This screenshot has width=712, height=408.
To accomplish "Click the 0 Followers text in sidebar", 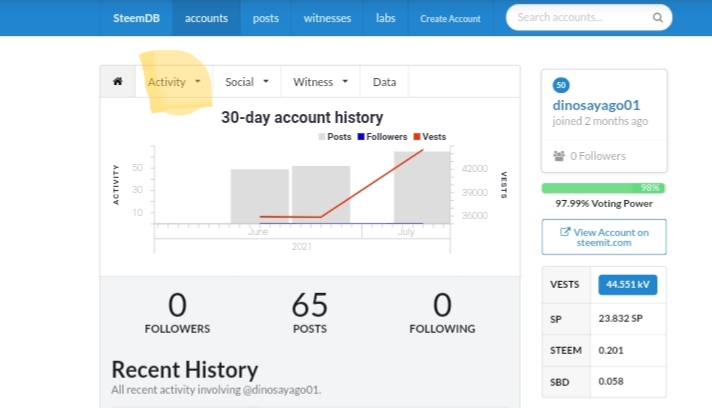I will 598,156.
